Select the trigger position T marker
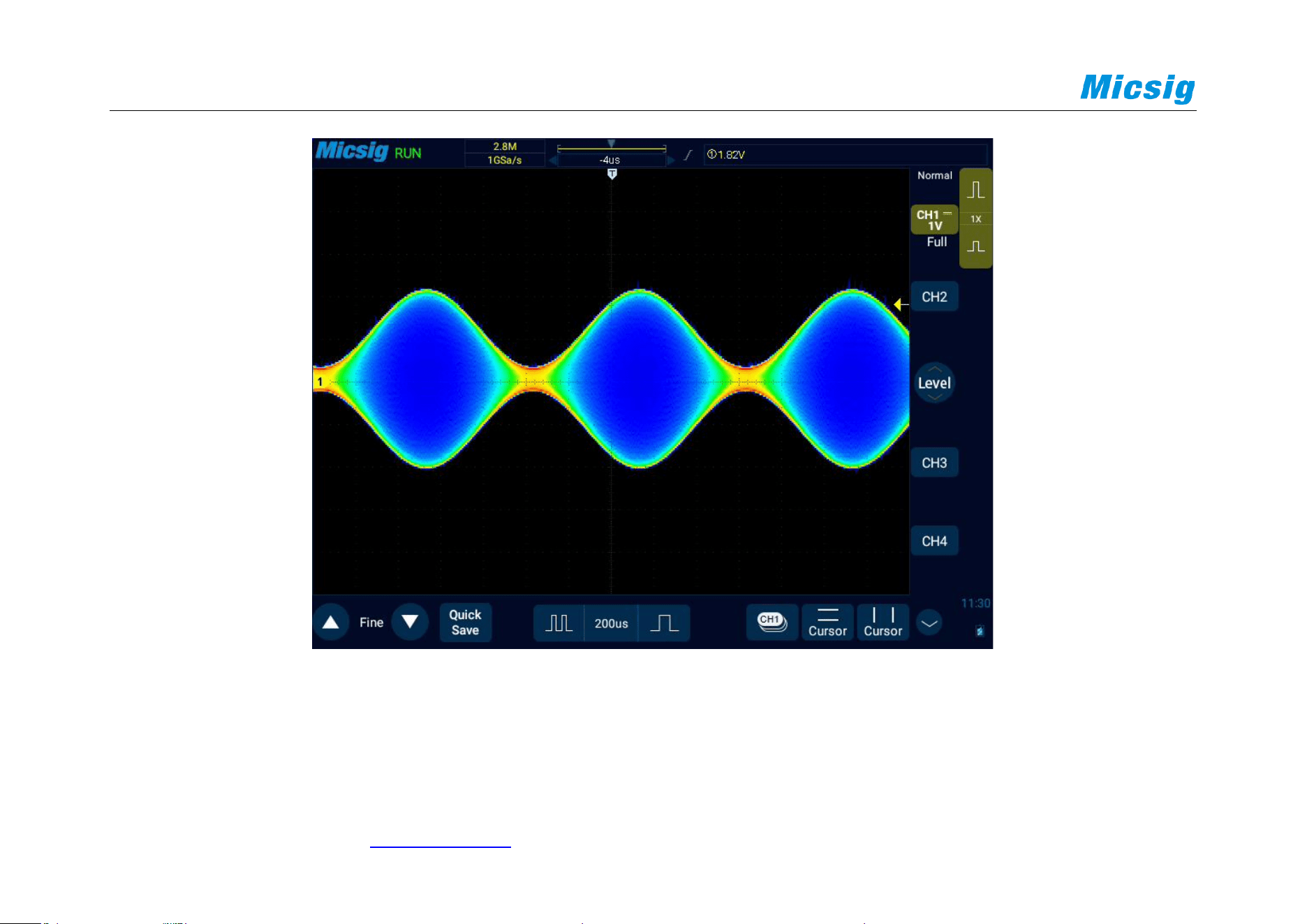This screenshot has width=1307, height=924. (612, 174)
